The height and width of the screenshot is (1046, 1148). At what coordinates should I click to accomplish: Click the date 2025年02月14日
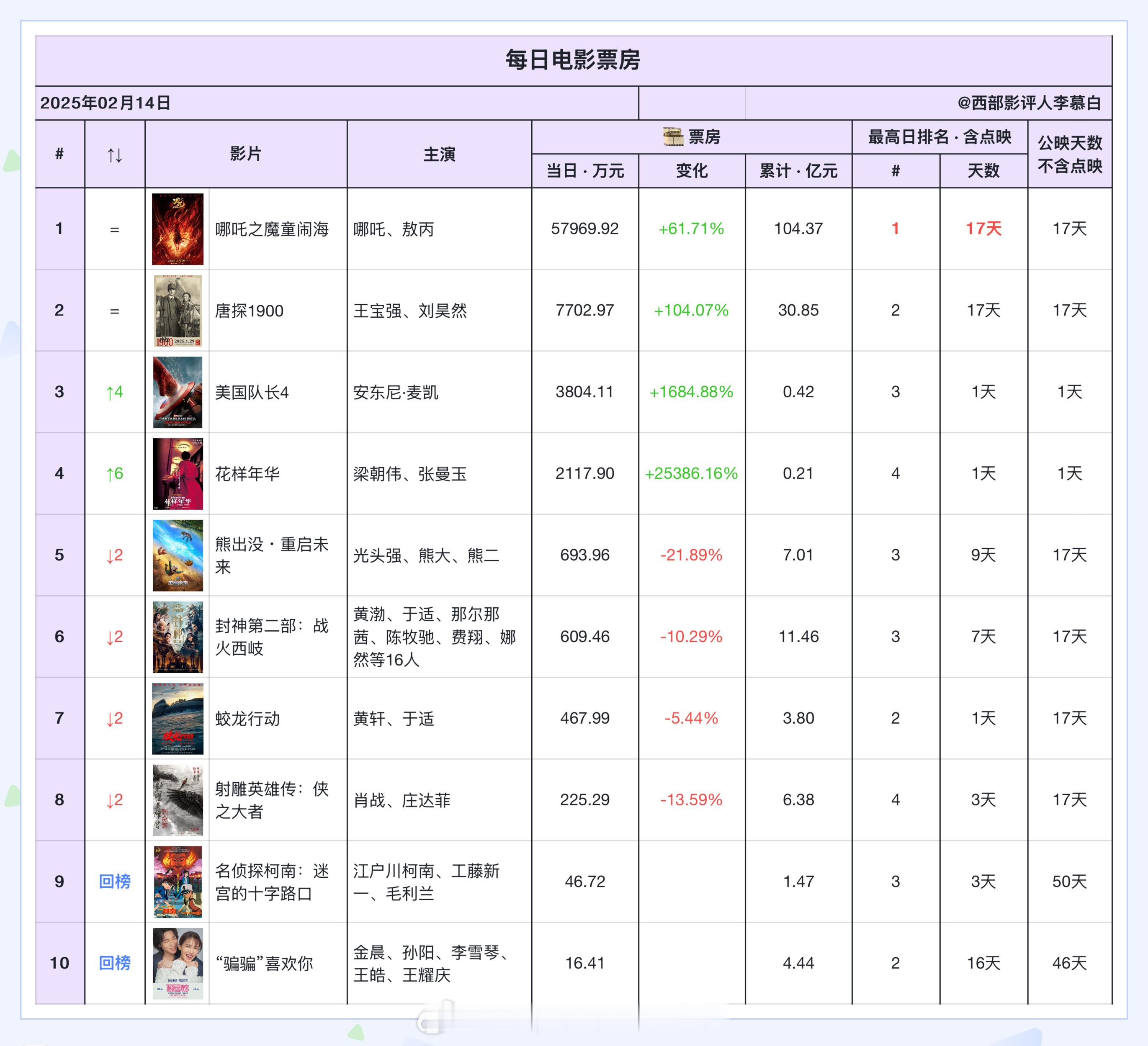pos(106,103)
